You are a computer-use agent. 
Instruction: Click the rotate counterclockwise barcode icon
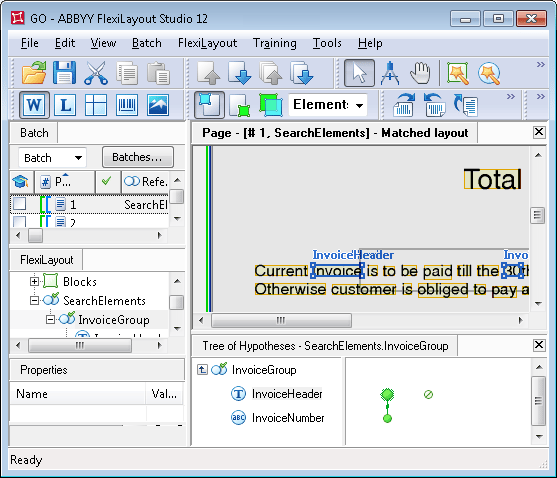pyautogui.click(x=435, y=105)
